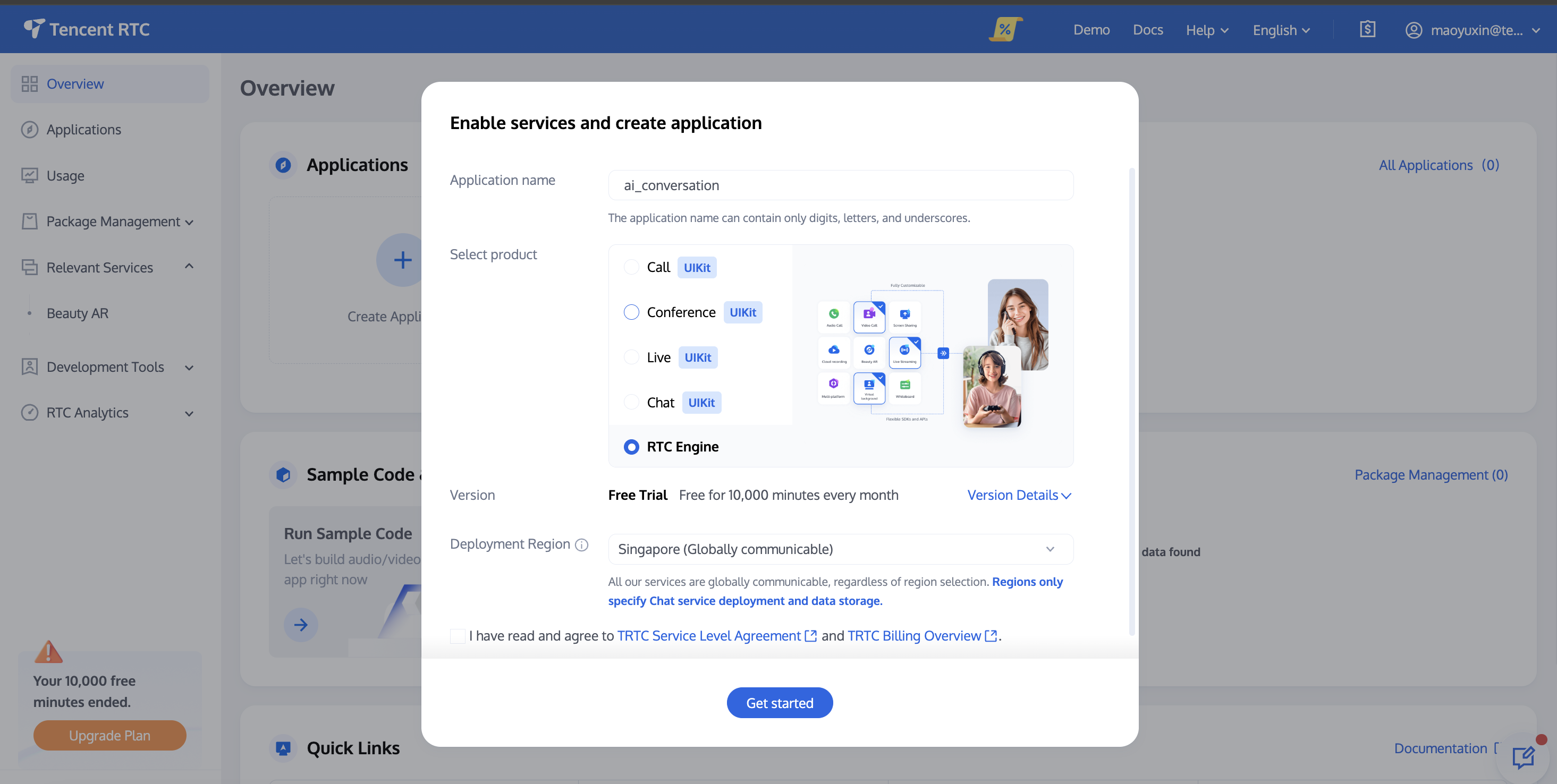Image resolution: width=1557 pixels, height=784 pixels.
Task: Click the user account avatar icon
Action: point(1413,30)
